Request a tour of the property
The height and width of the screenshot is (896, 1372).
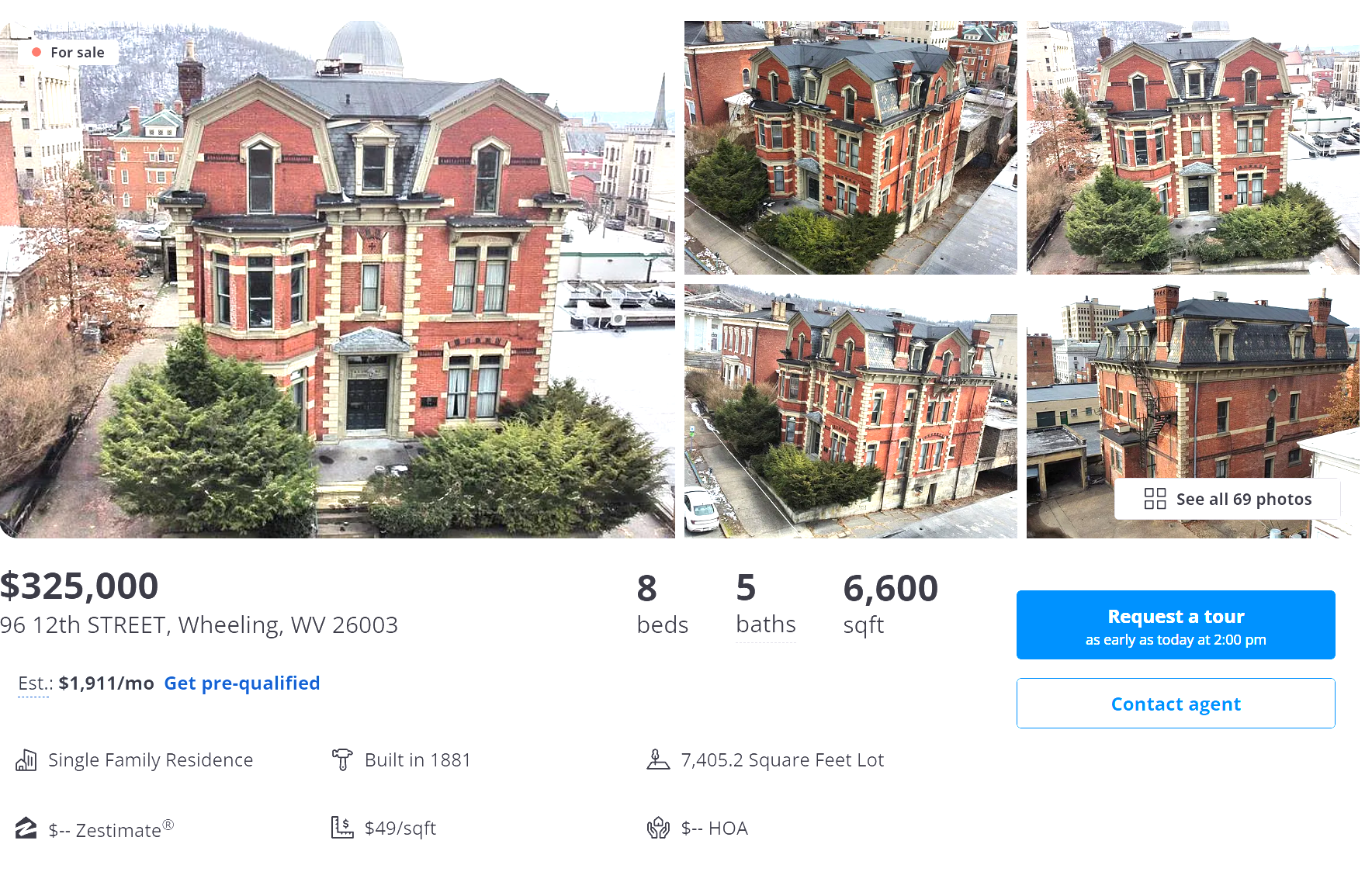coord(1176,625)
